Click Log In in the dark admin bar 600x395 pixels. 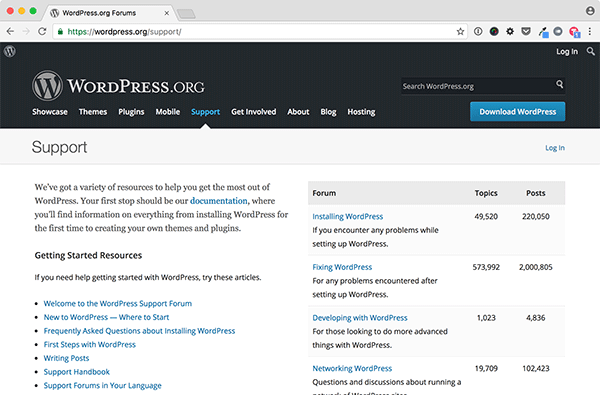(567, 51)
